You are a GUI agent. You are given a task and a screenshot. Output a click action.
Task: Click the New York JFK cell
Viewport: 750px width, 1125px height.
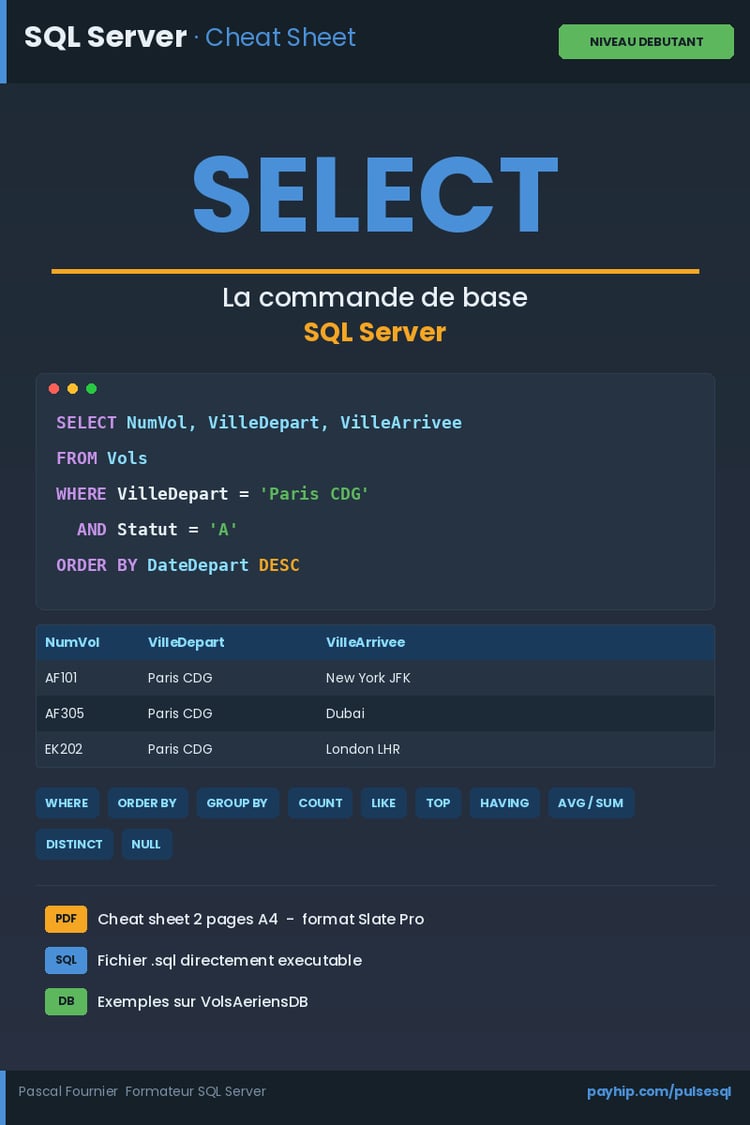tap(368, 678)
